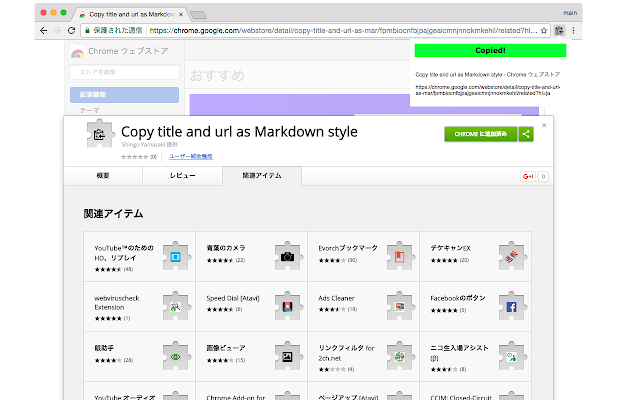Screen dimensions: 640x400
Task: Click the ニコ生入場アシスト title text
Action: click(x=459, y=353)
